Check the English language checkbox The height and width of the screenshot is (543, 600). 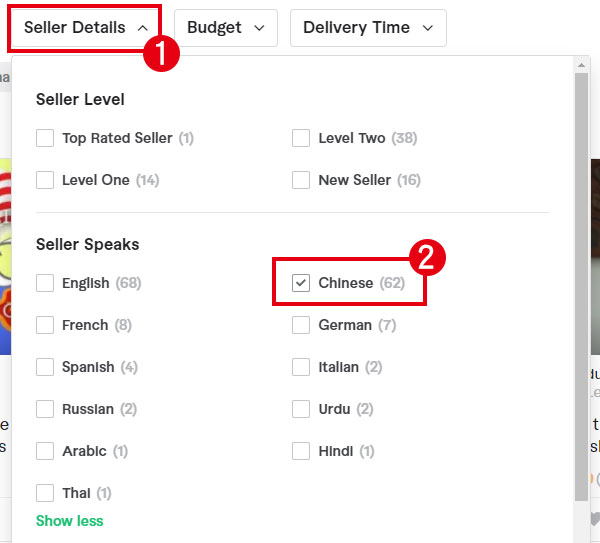(45, 283)
